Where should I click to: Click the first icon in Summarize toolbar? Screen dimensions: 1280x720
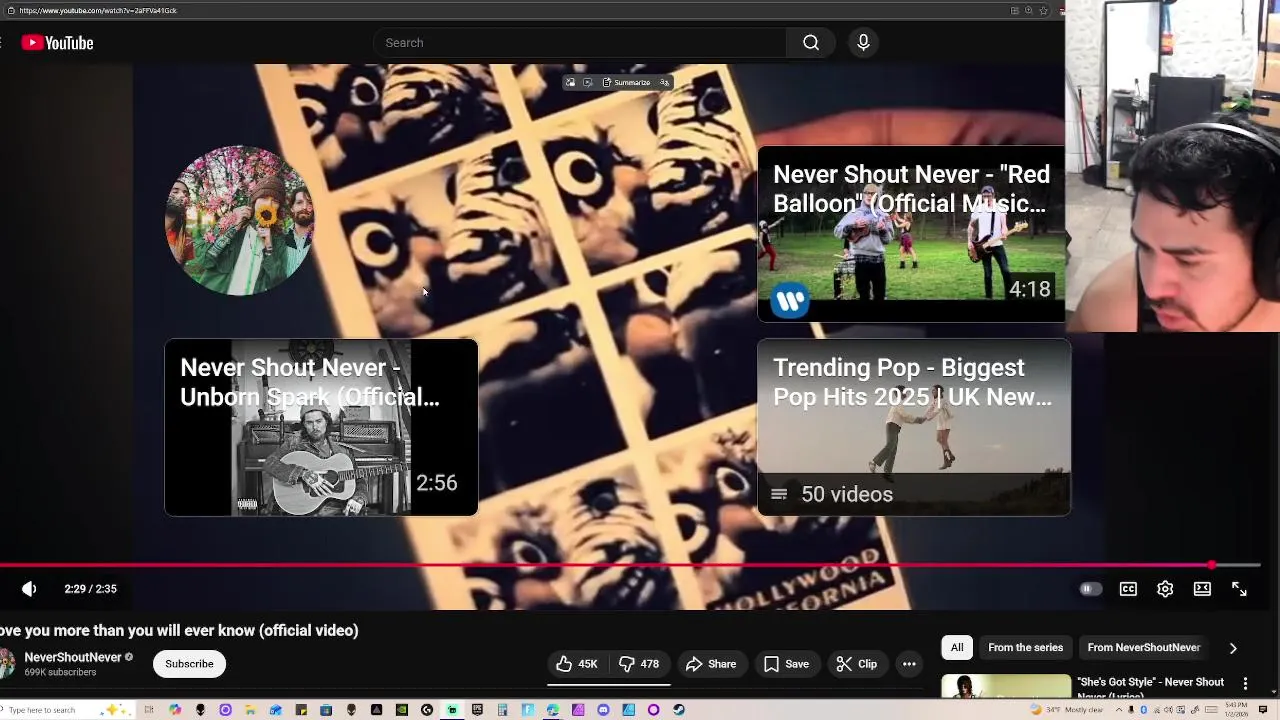click(570, 82)
